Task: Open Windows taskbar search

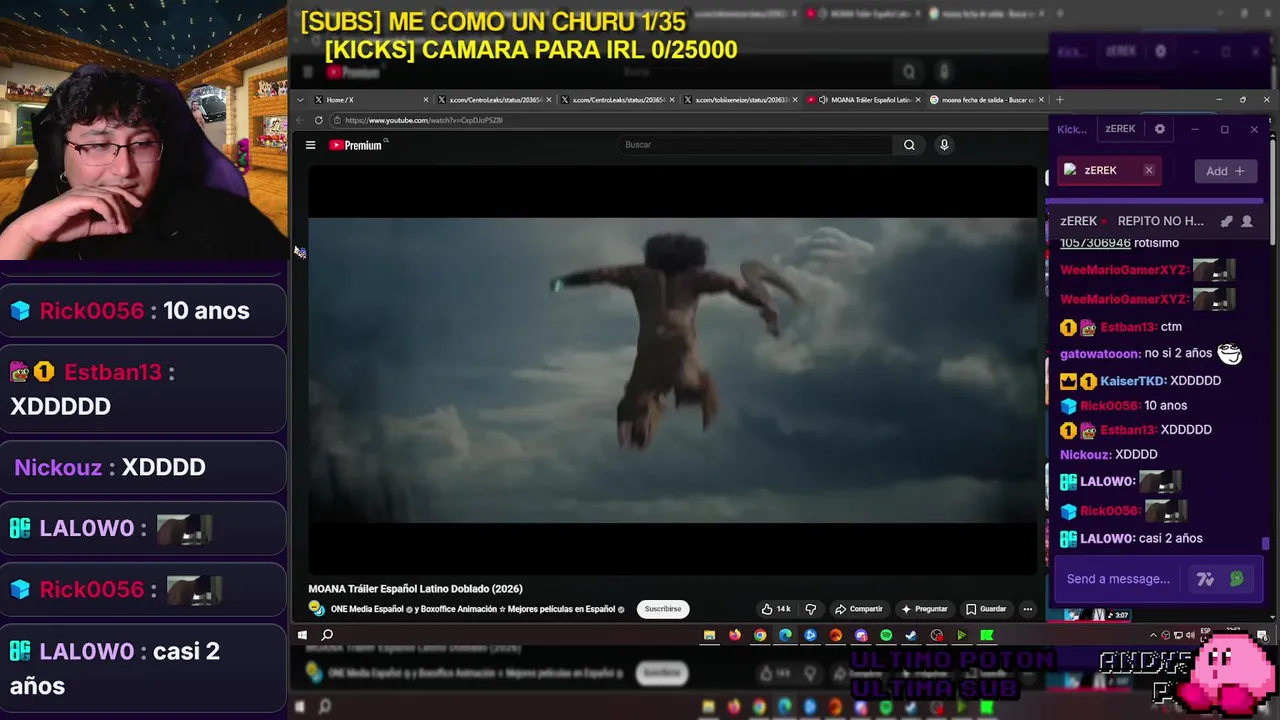Action: point(327,635)
